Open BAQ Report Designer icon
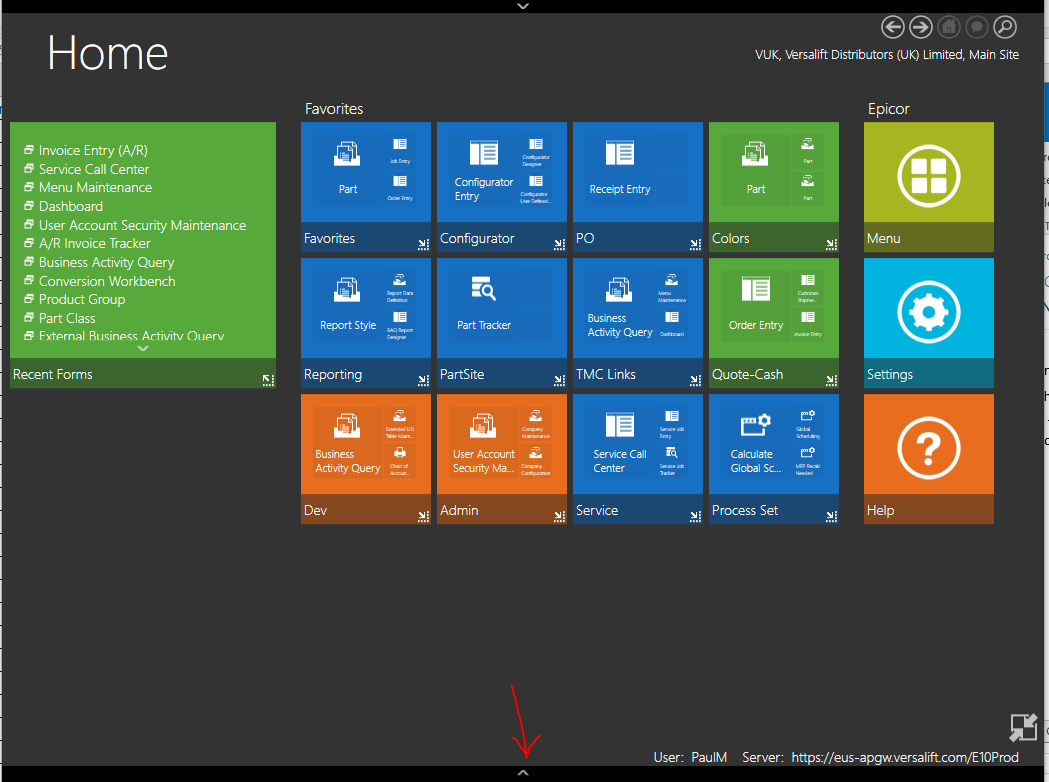The image size is (1049, 782). tap(400, 324)
